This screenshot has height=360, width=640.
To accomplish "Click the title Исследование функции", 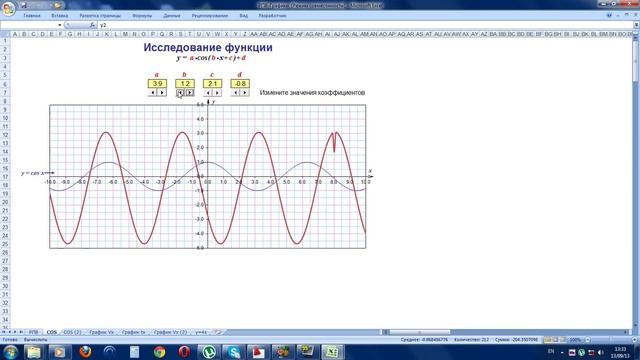I will 208,47.
